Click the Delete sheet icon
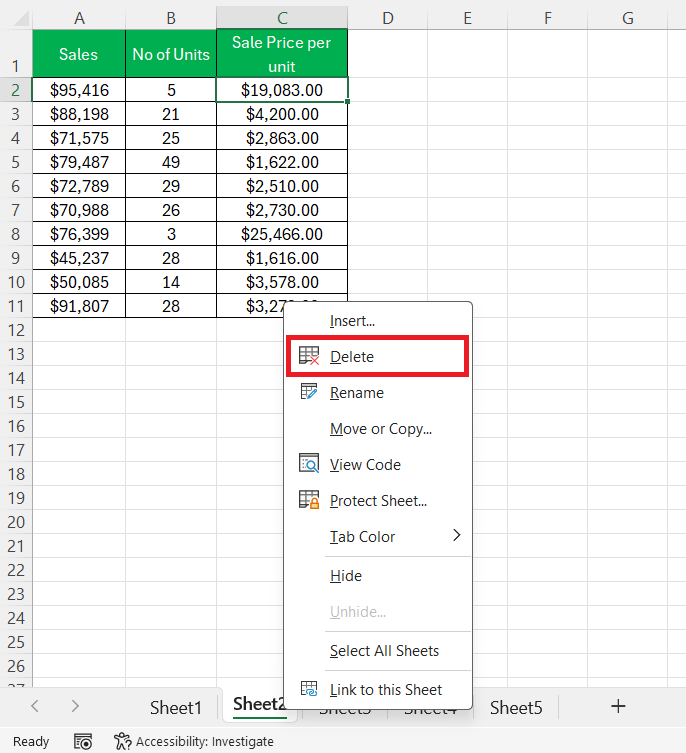The height and width of the screenshot is (753, 686). point(309,356)
